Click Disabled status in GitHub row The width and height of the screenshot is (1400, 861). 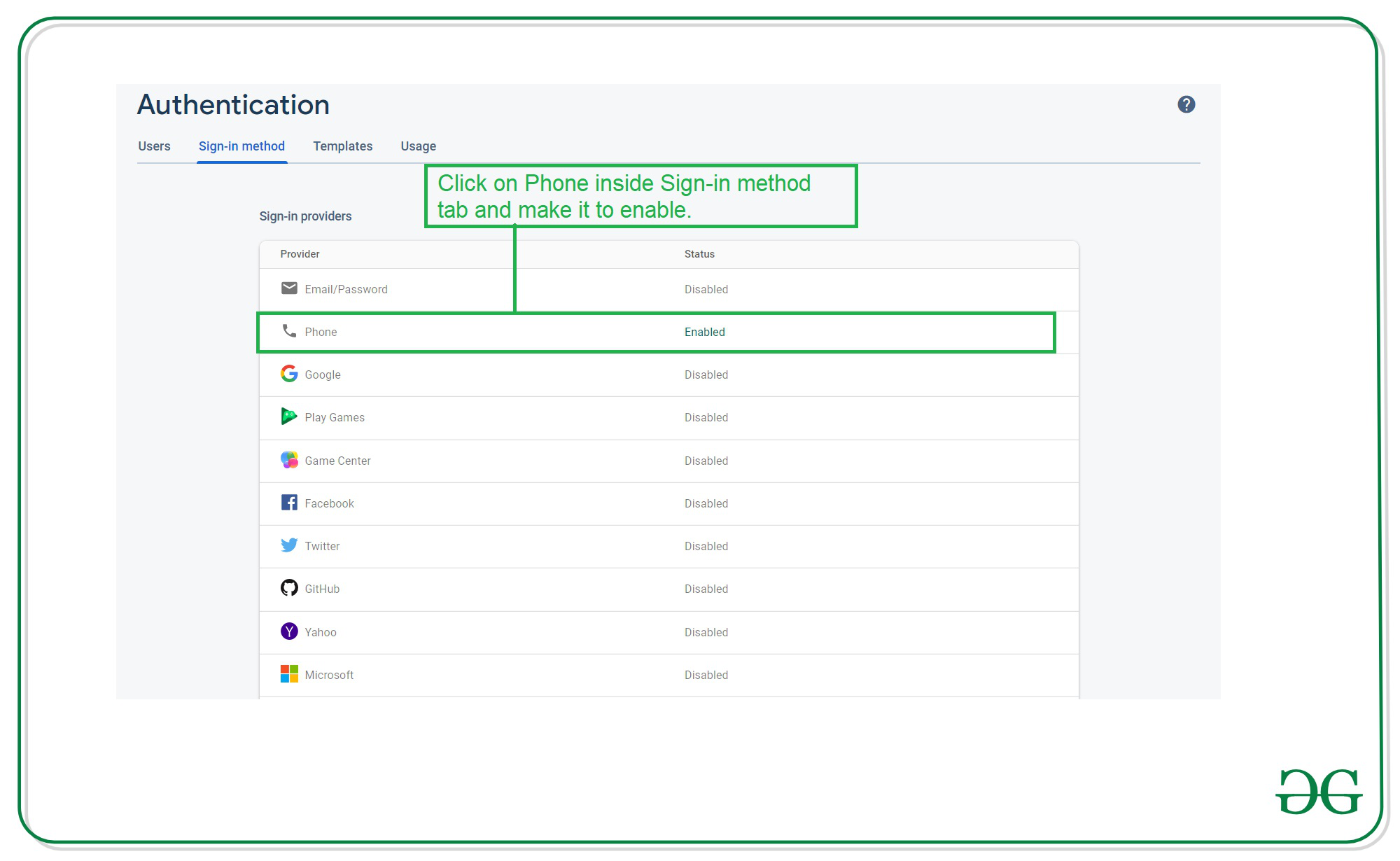click(x=706, y=589)
